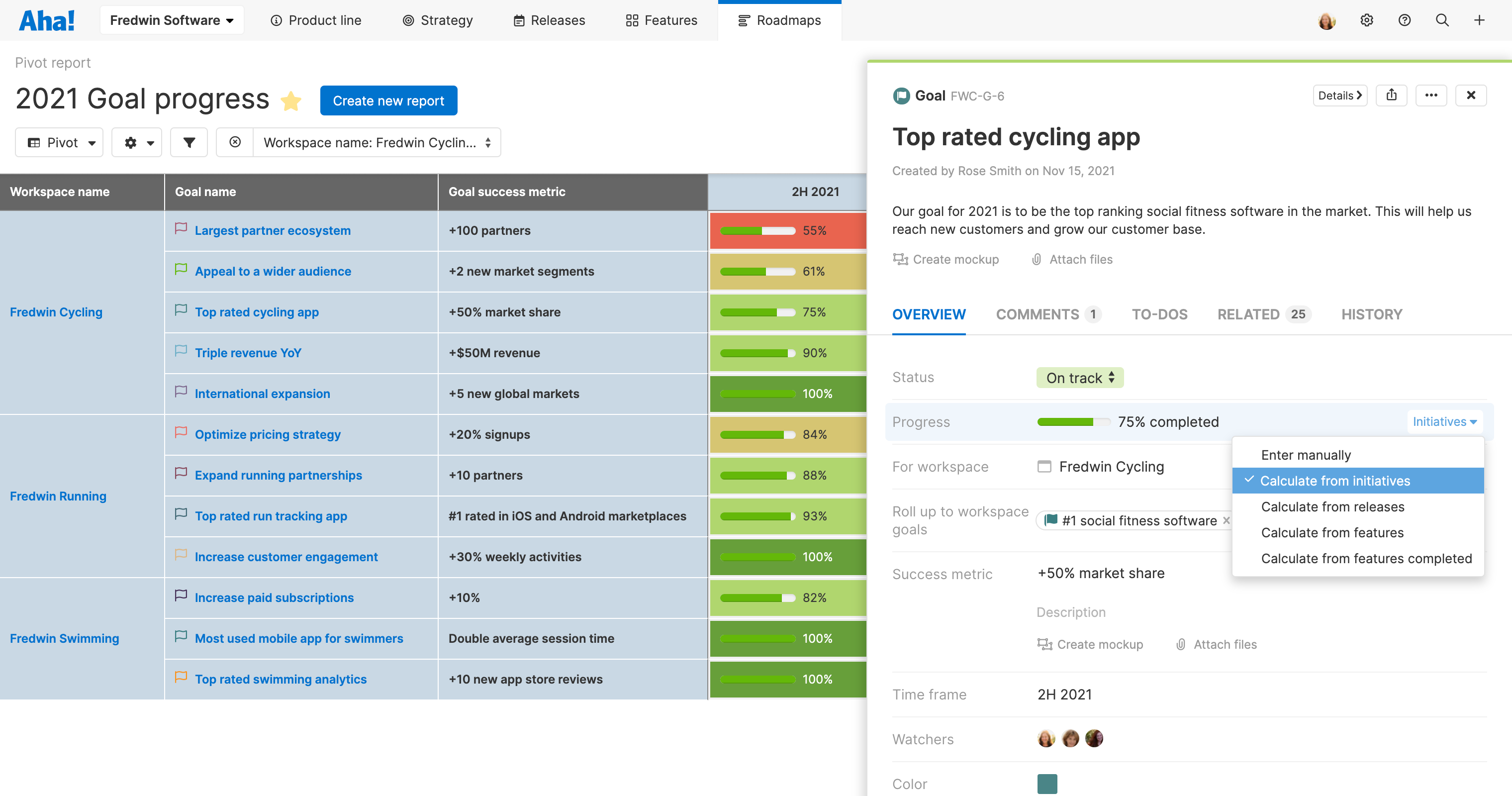Click the goal color swatch
Screen dimensions: 1512x796
tap(1047, 783)
